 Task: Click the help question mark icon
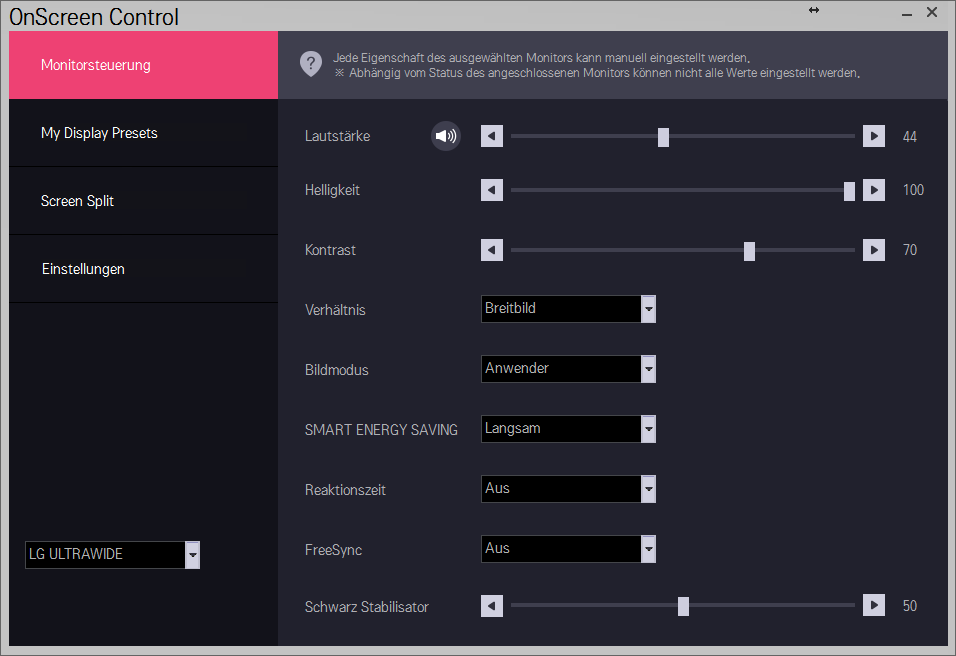(x=311, y=63)
